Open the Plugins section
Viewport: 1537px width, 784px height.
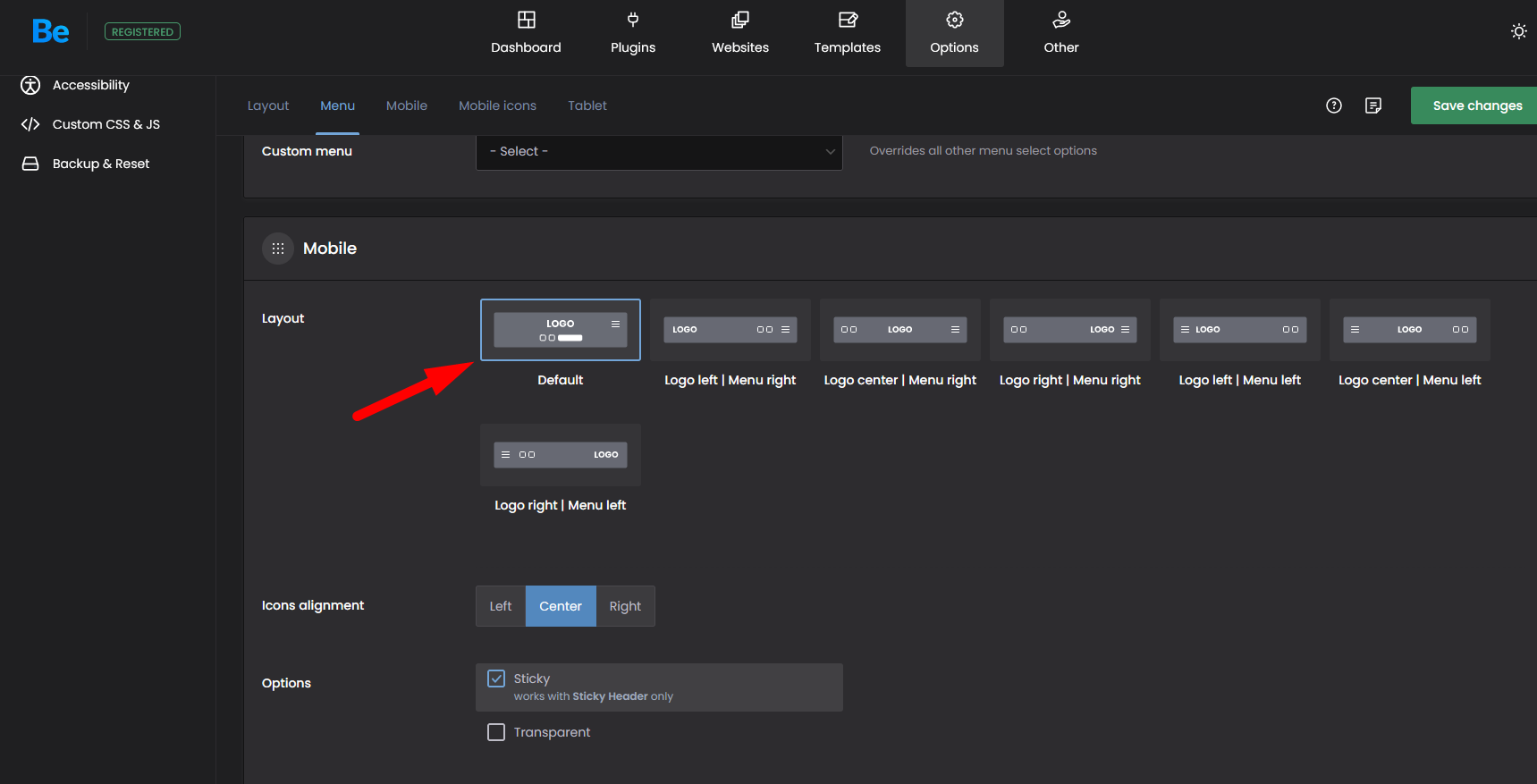click(x=633, y=33)
